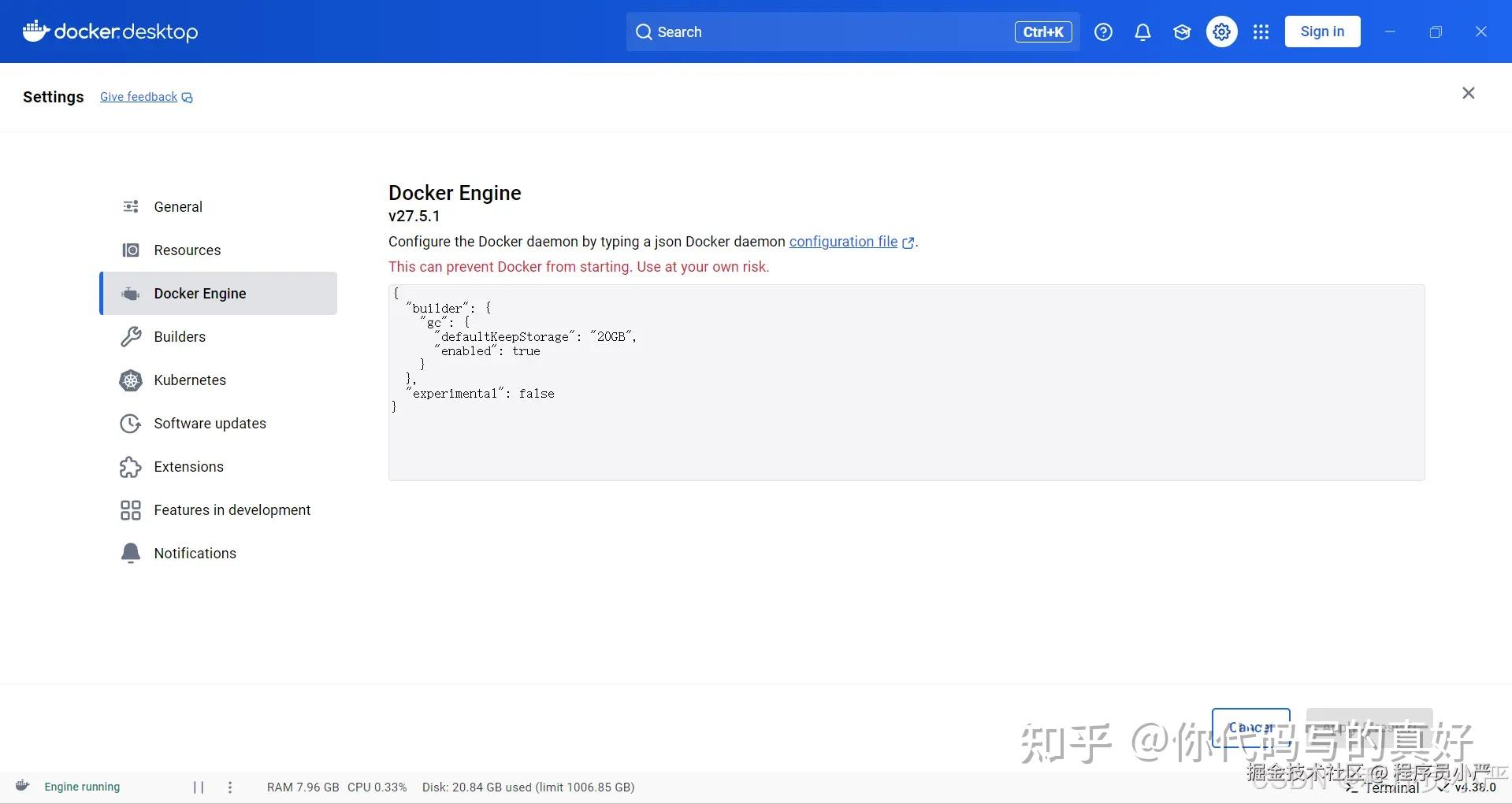Go to the General settings section
This screenshot has height=804, width=1512.
pos(218,206)
